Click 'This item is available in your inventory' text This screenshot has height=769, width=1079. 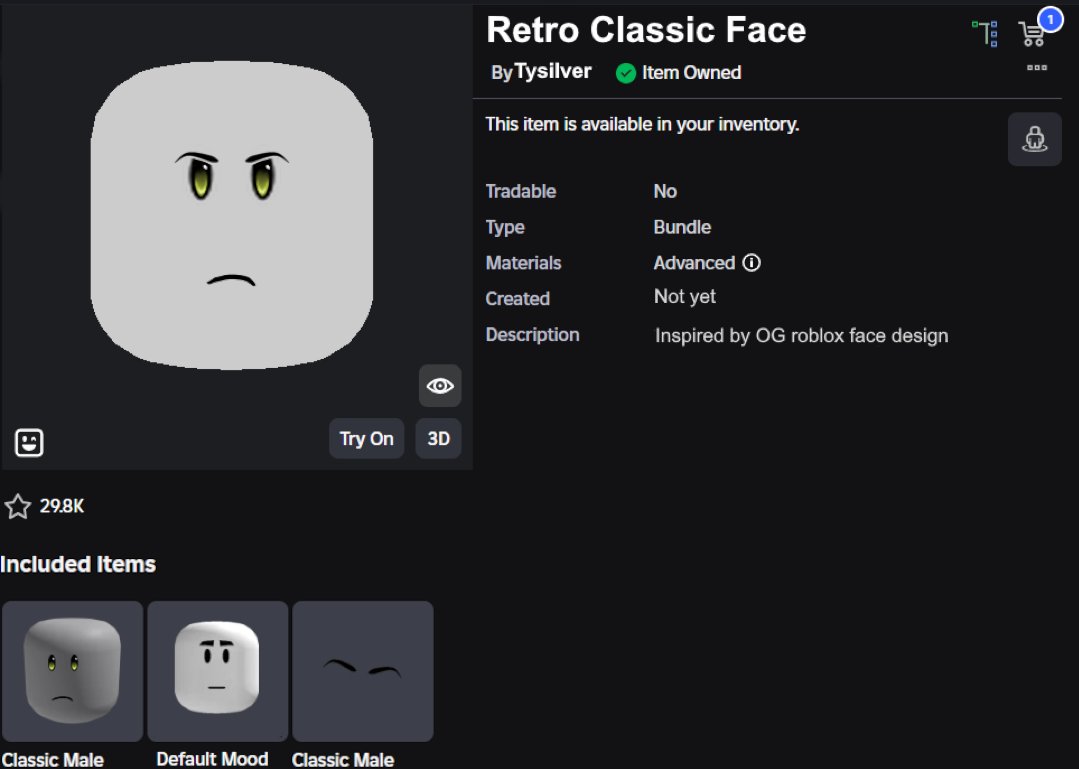pyautogui.click(x=642, y=124)
